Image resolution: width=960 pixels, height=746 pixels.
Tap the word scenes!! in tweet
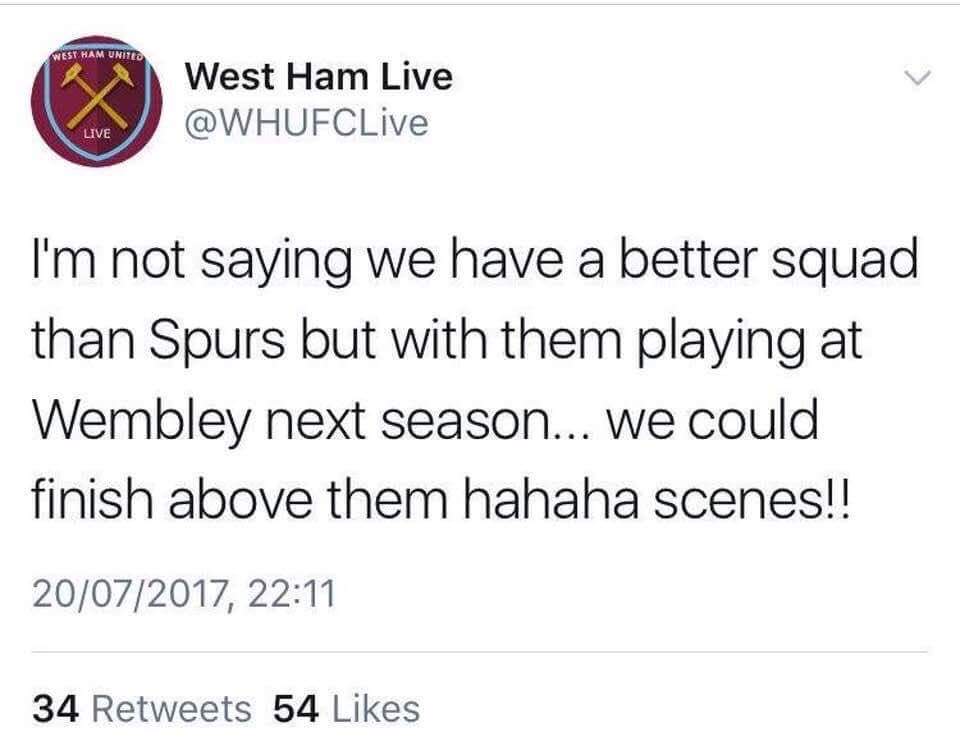point(753,501)
